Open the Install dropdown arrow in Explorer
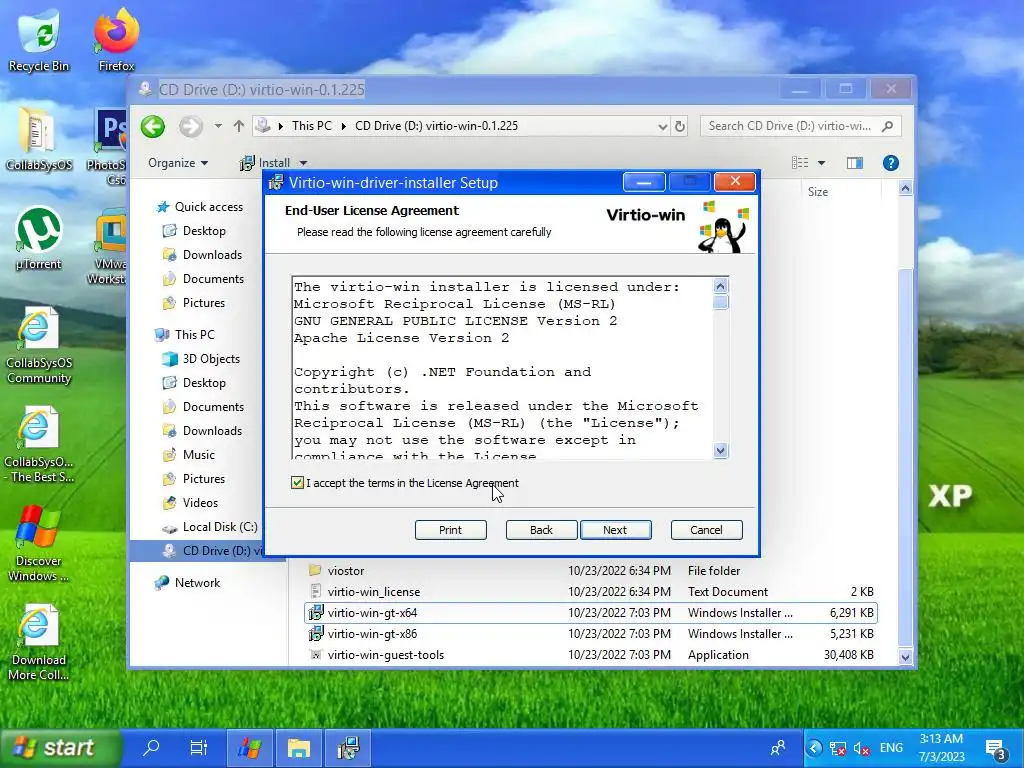This screenshot has height=768, width=1024. click(x=303, y=163)
